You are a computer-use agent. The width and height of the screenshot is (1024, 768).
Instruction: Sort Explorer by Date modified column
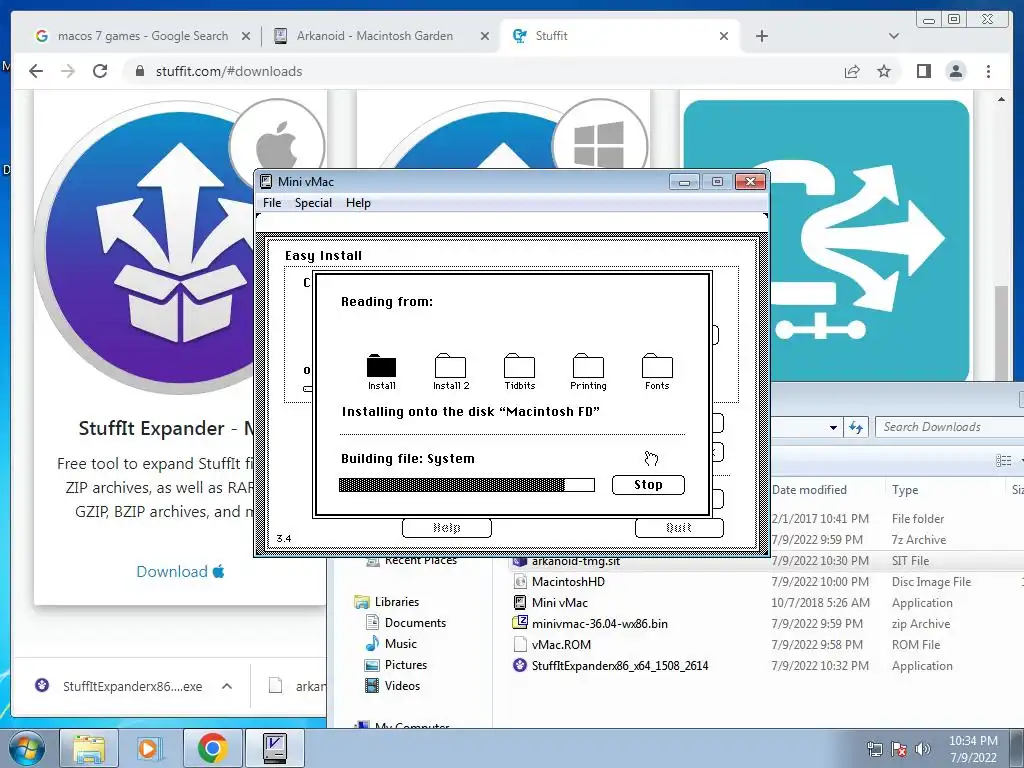coord(809,490)
